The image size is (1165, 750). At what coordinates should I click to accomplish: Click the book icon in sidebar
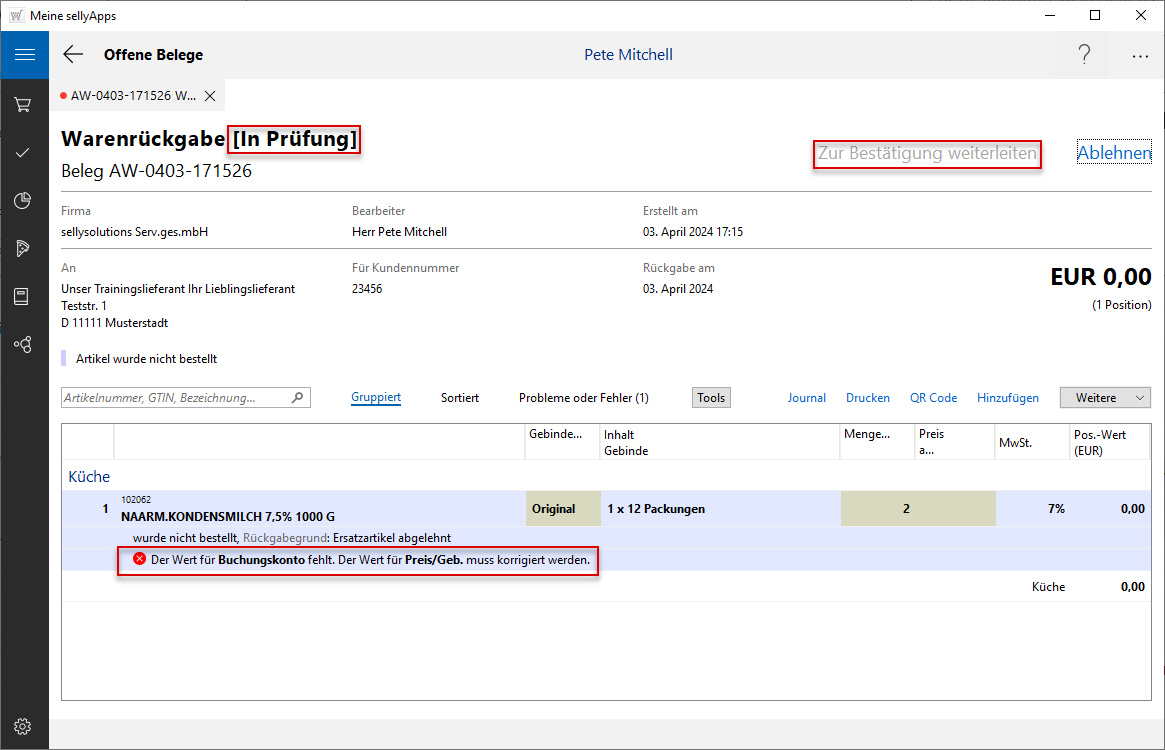click(x=24, y=296)
